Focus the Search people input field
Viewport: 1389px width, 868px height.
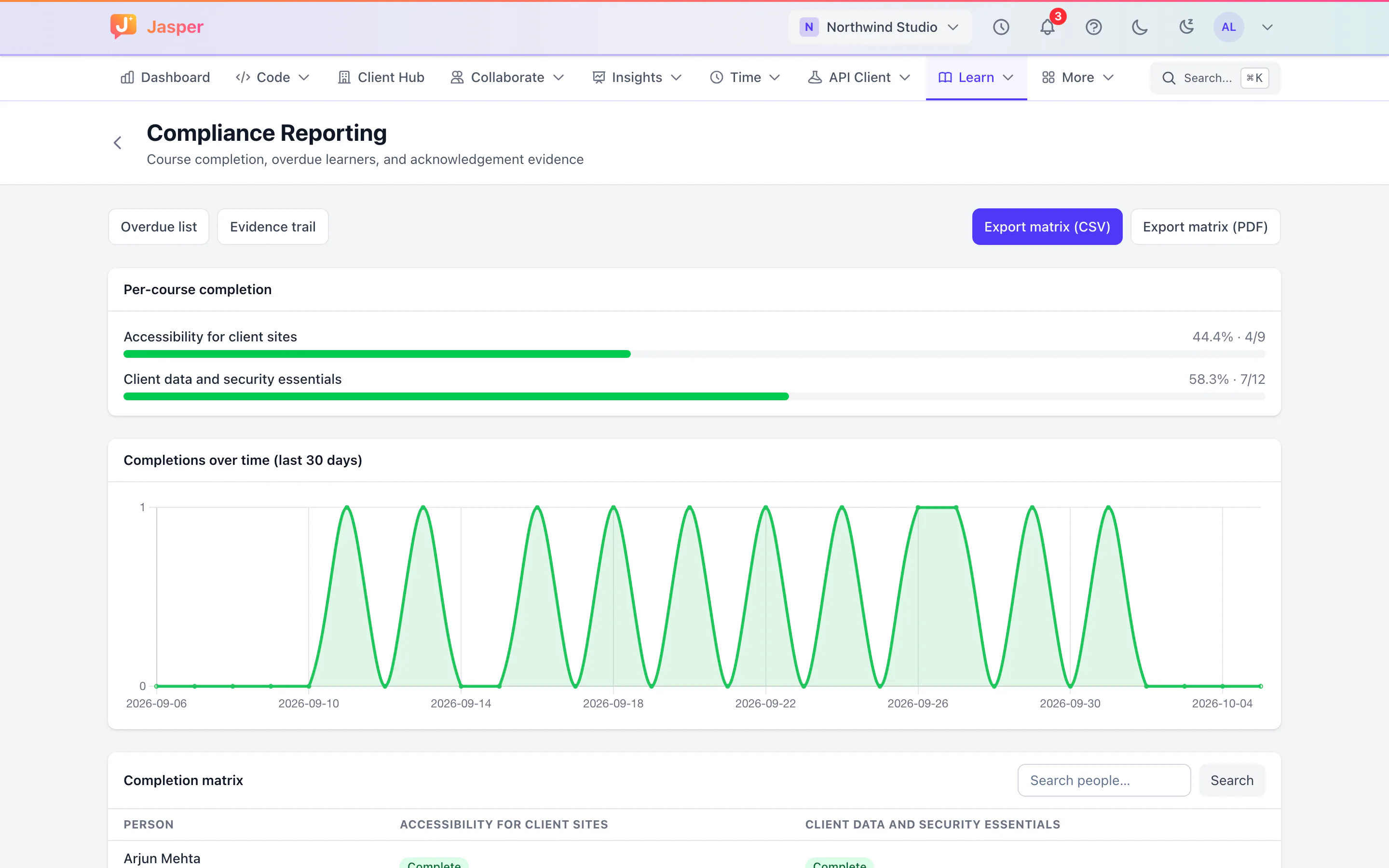(1104, 780)
